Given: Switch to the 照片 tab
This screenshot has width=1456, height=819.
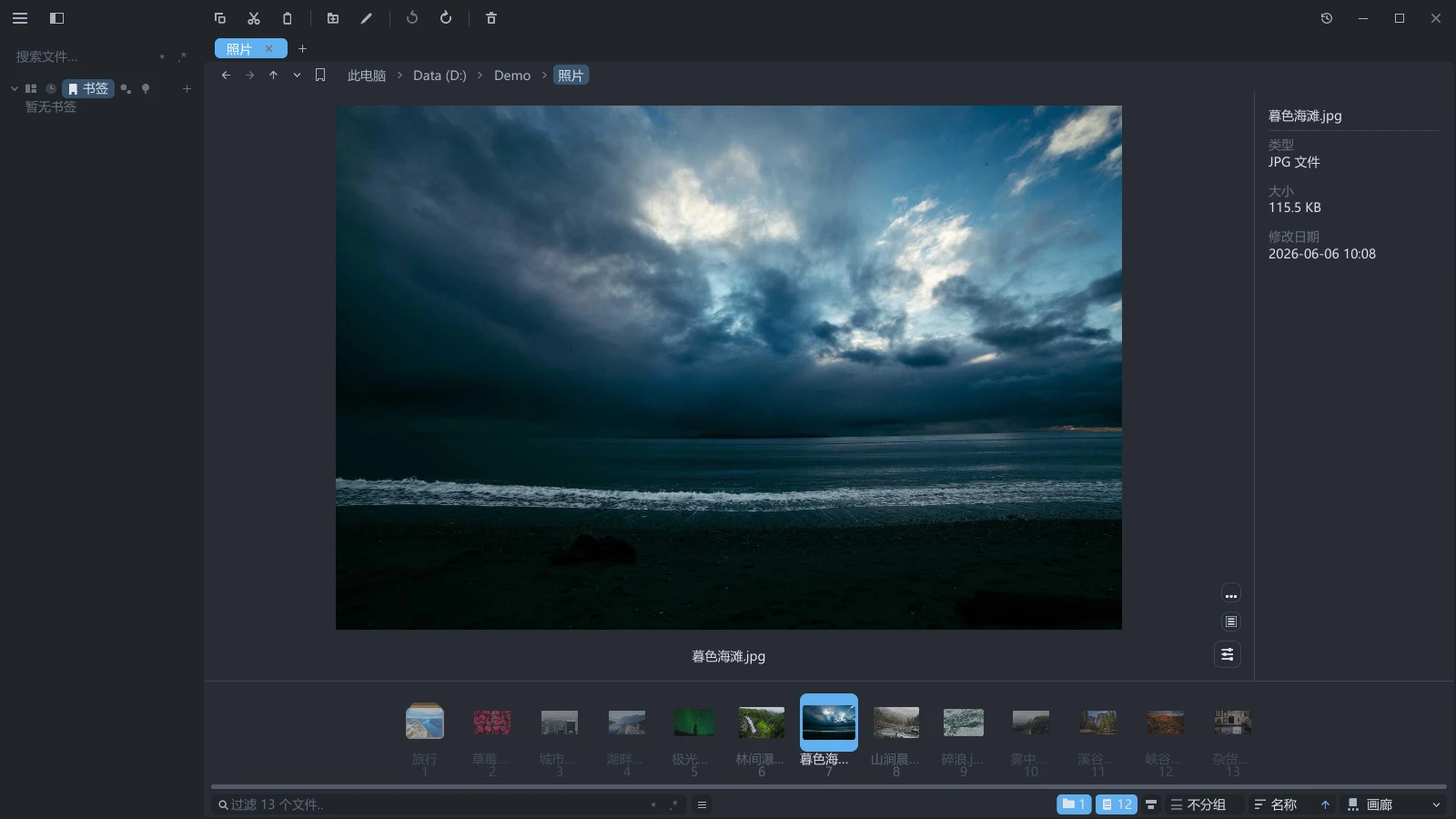Looking at the screenshot, I should 239,49.
